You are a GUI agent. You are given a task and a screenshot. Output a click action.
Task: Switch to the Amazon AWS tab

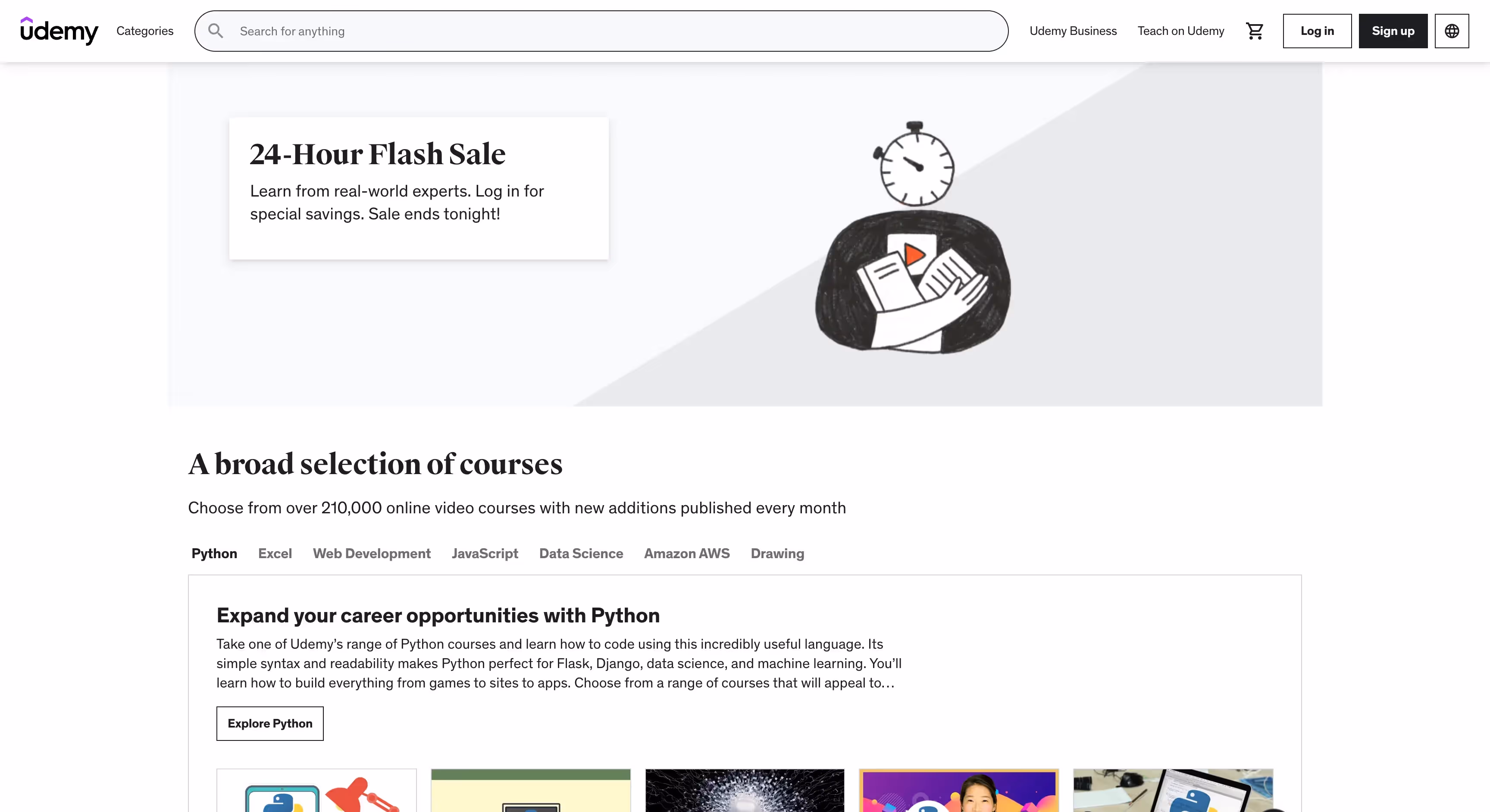(686, 553)
